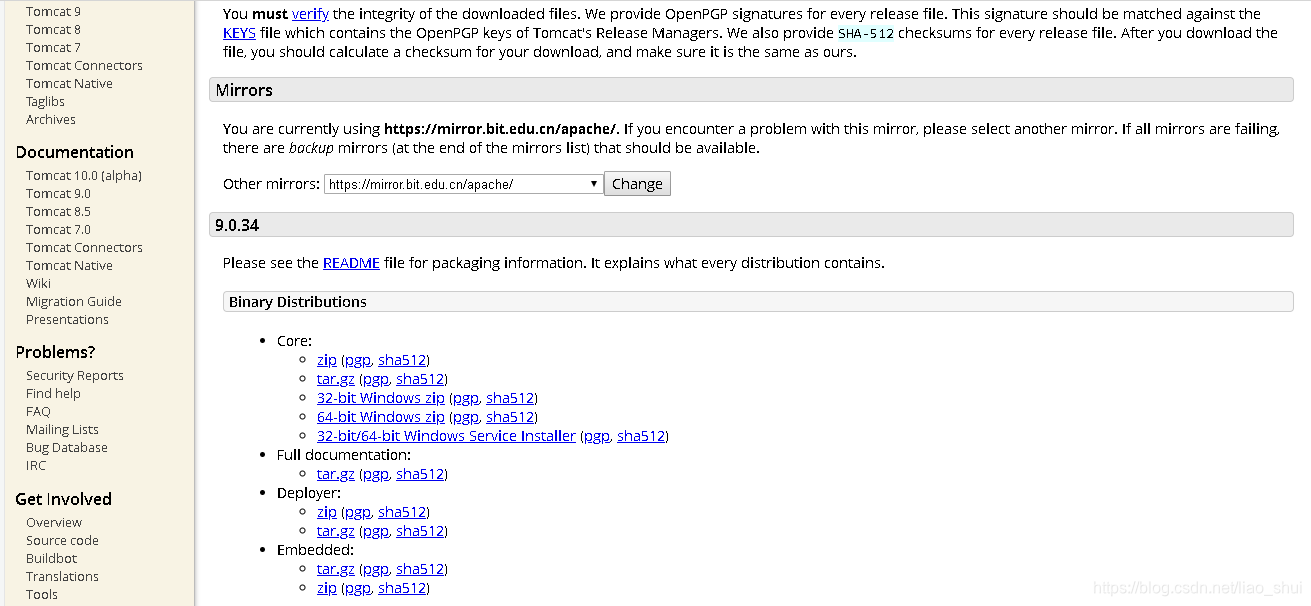
Task: Open Tomcat 10.0 (alpha) documentation
Action: pyautogui.click(x=84, y=176)
